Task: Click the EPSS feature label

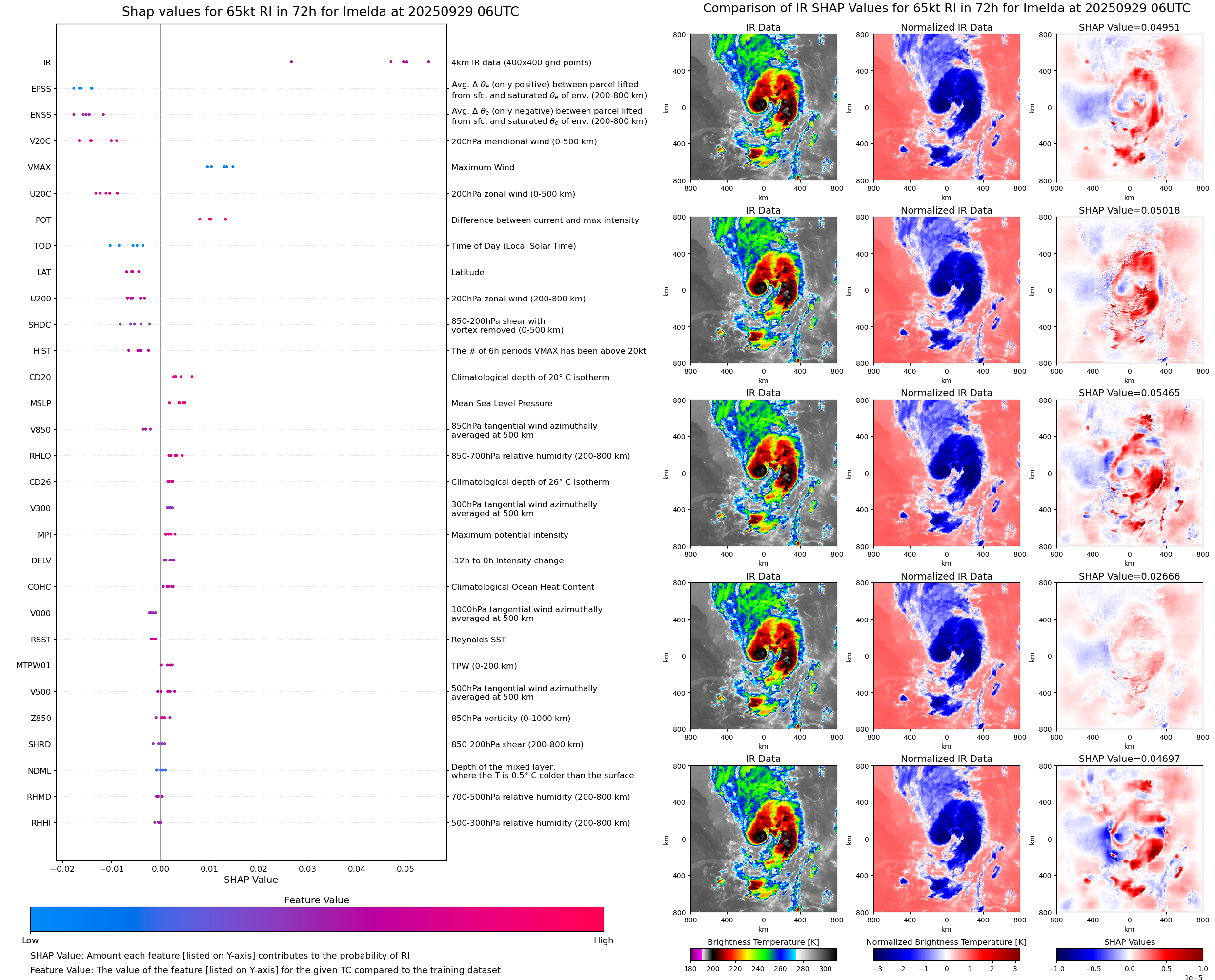Action: (41, 89)
